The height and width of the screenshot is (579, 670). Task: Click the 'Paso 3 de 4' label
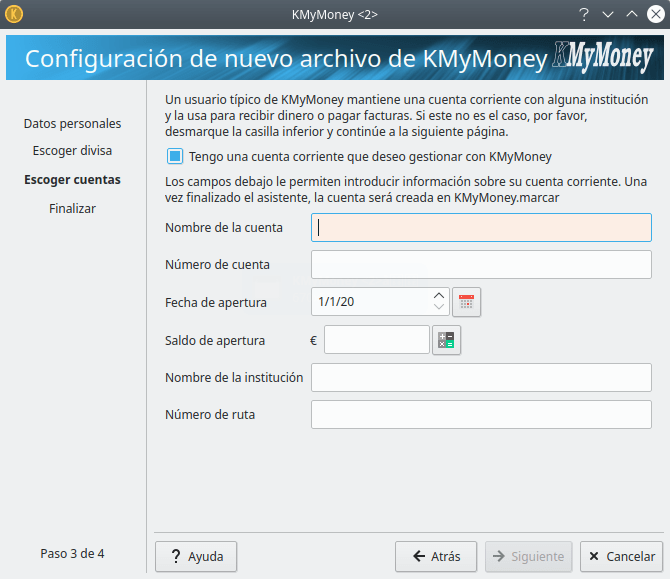[72, 553]
